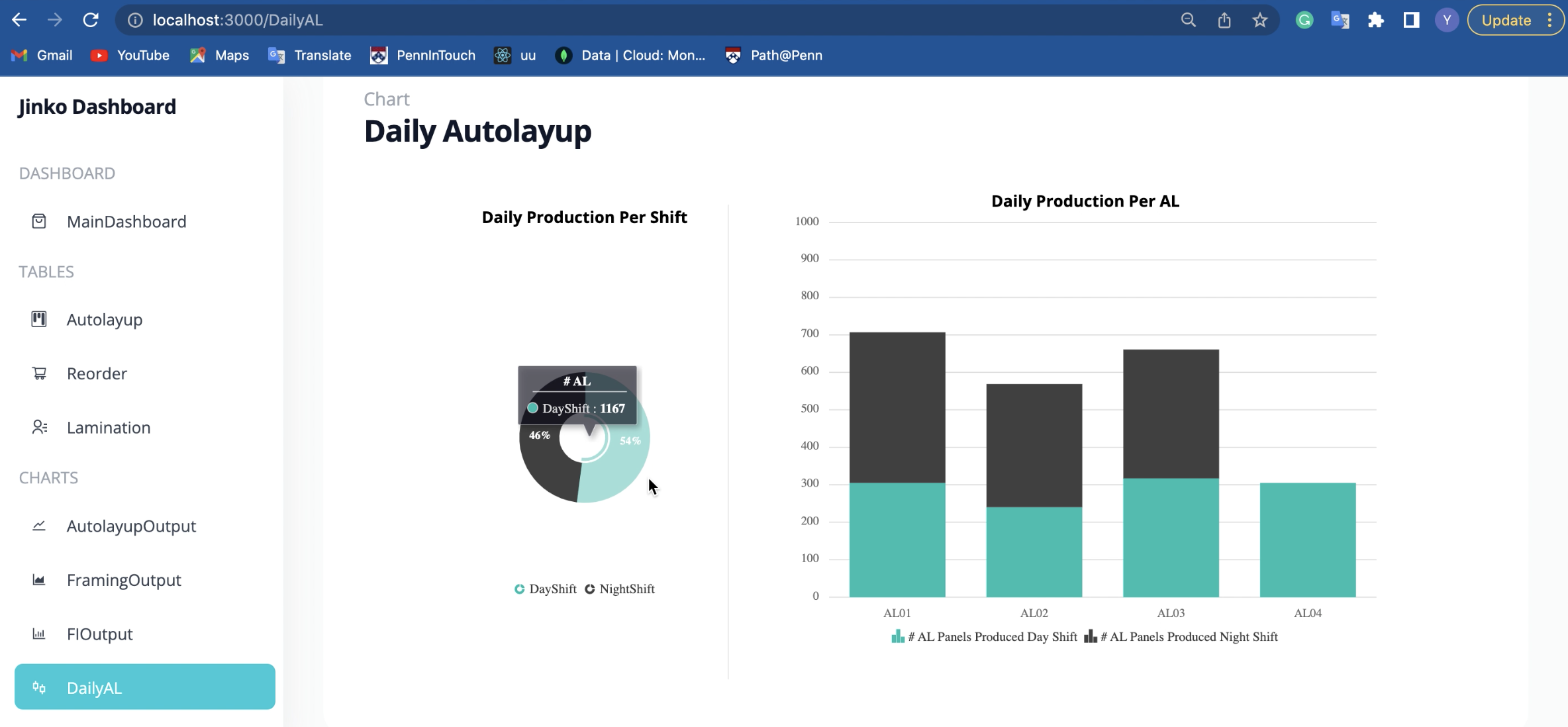Click the Autolayup board icon
The height and width of the screenshot is (727, 1568).
pyautogui.click(x=39, y=319)
